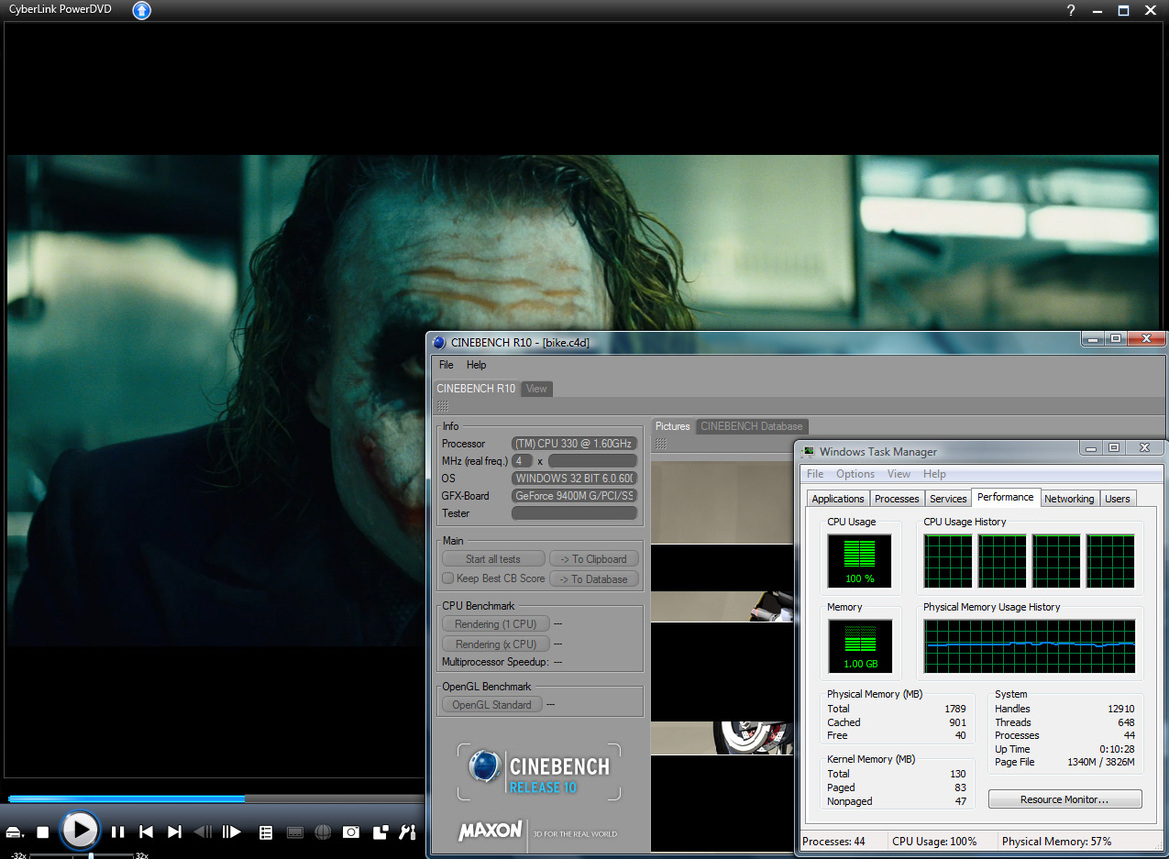The height and width of the screenshot is (859, 1169).
Task: Open Task Manager View menu
Action: point(898,474)
